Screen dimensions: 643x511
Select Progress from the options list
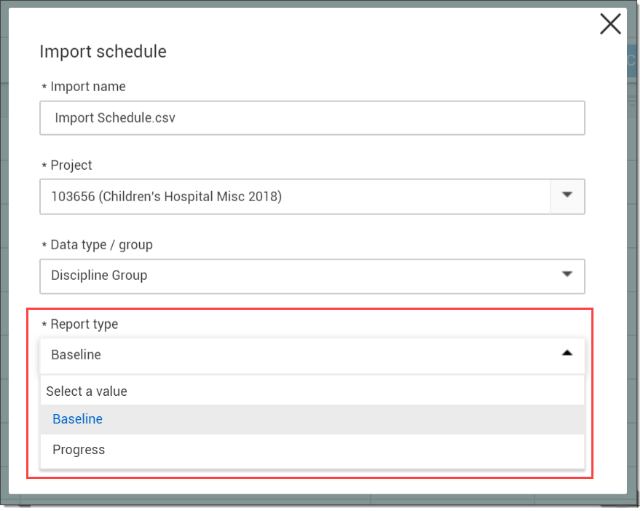pyautogui.click(x=79, y=450)
